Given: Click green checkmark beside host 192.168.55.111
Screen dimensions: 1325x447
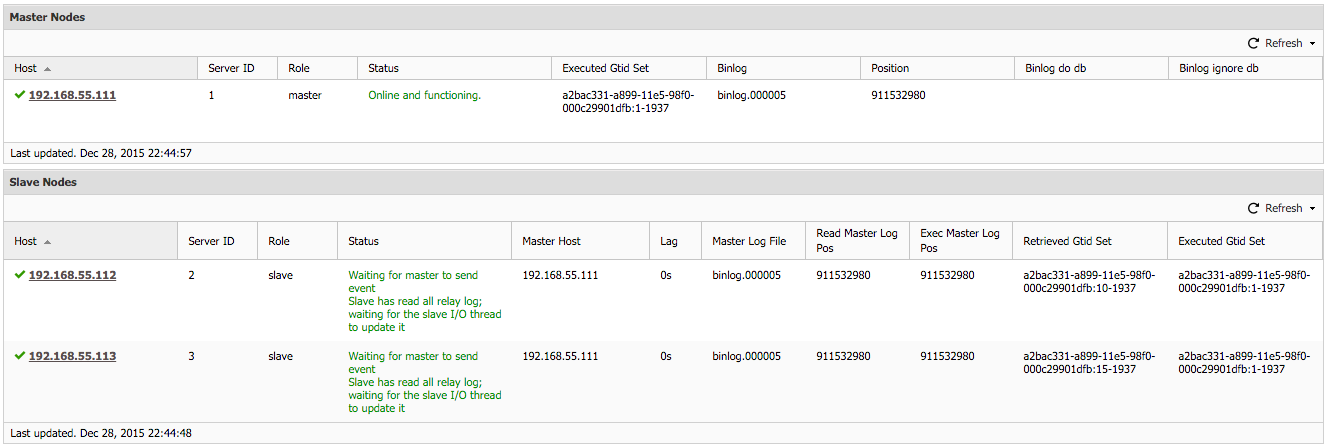Looking at the screenshot, I should pos(20,95).
